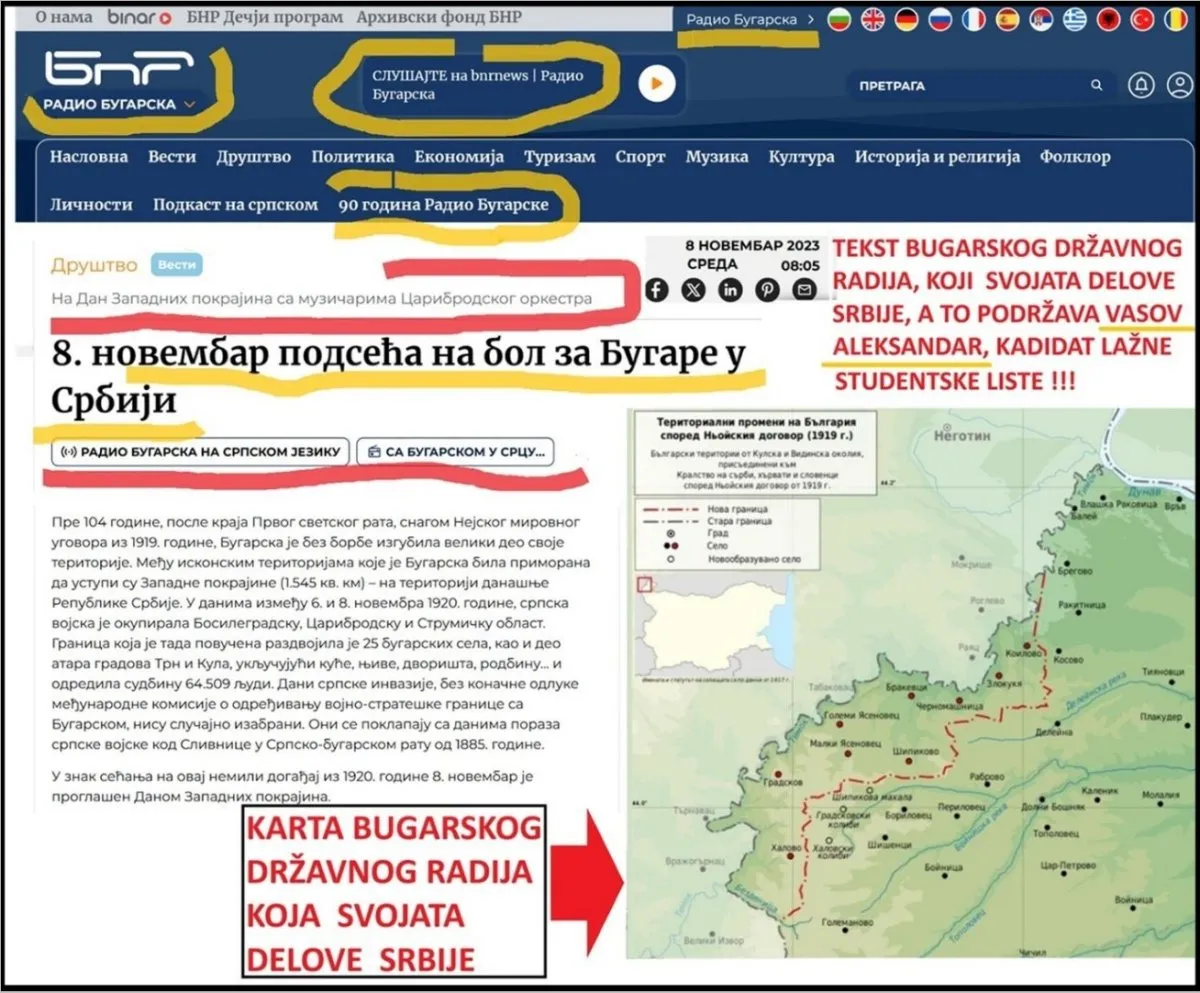Image resolution: width=1200 pixels, height=993 pixels.
Task: Share the article by email icon
Action: point(804,290)
